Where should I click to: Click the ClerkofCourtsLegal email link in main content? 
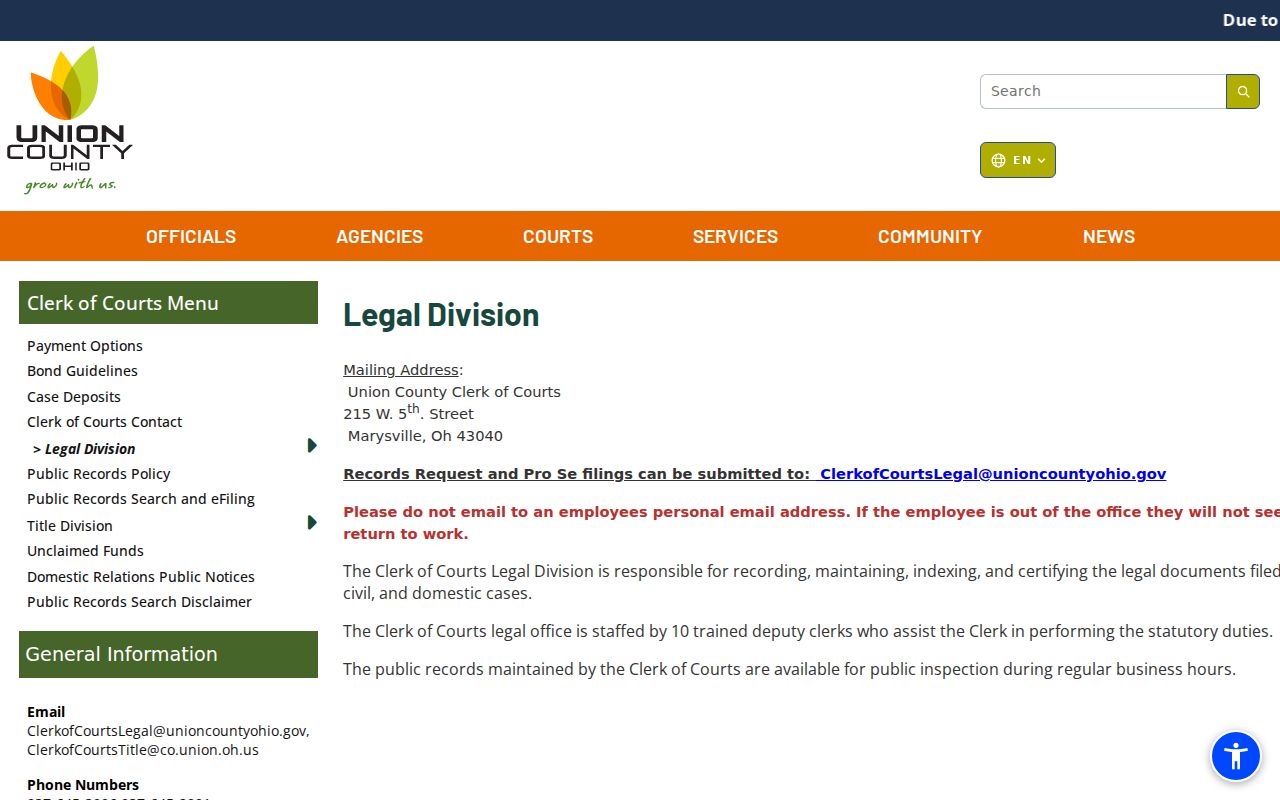pos(993,474)
